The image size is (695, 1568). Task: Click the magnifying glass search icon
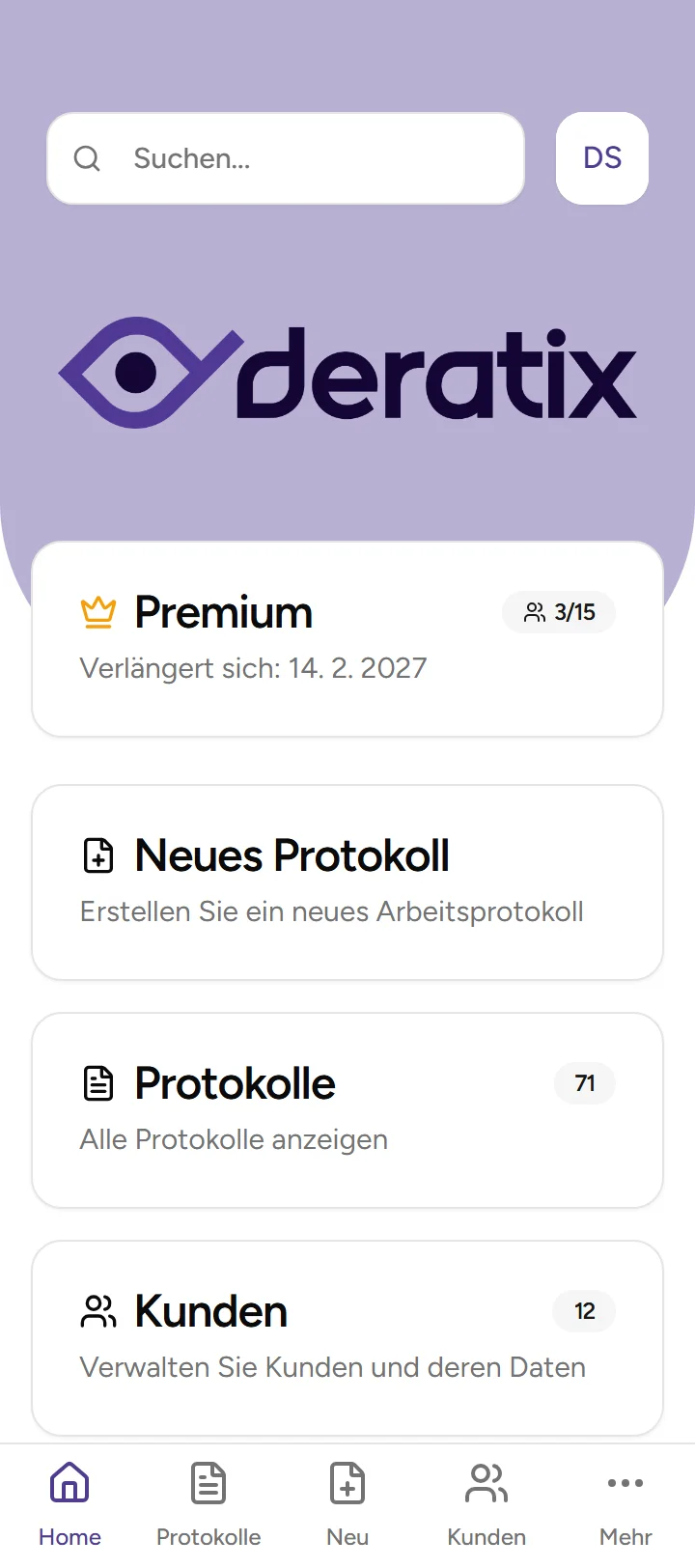click(x=87, y=157)
